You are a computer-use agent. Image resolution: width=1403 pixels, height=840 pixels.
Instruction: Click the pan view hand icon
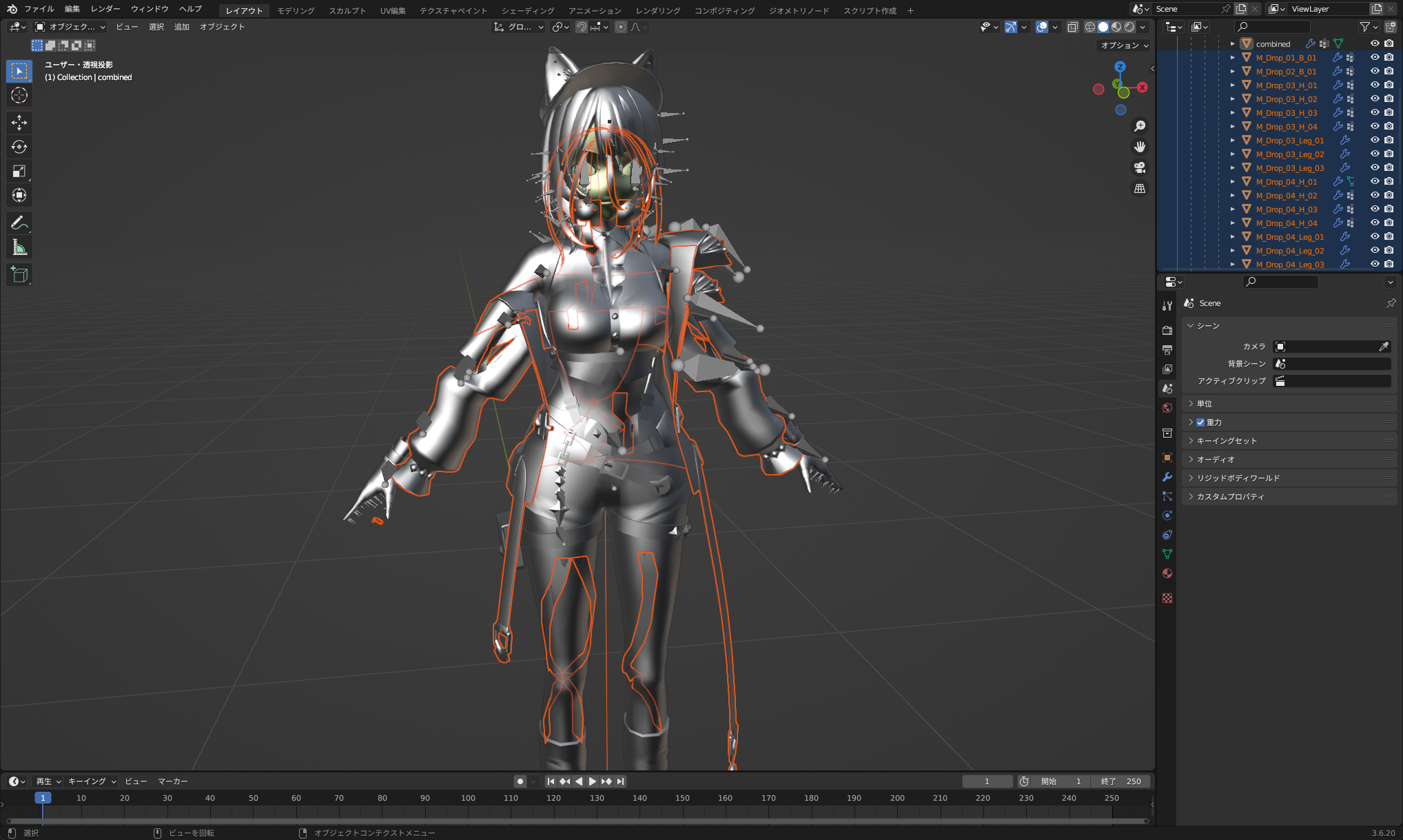pyautogui.click(x=1140, y=147)
